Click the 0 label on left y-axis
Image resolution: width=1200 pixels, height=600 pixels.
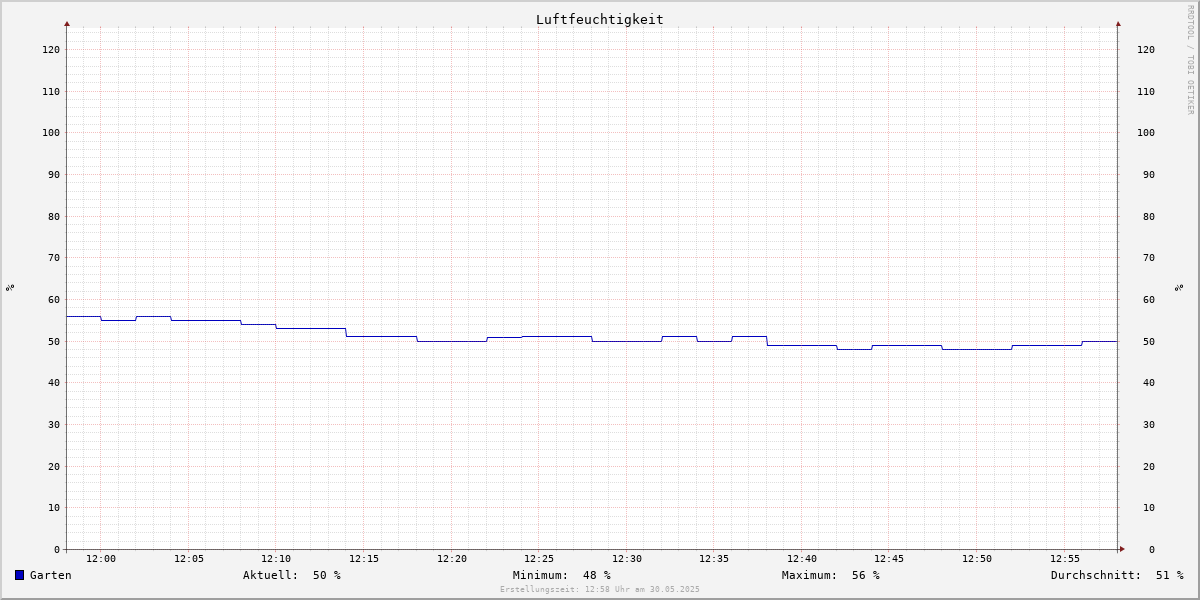(x=57, y=549)
